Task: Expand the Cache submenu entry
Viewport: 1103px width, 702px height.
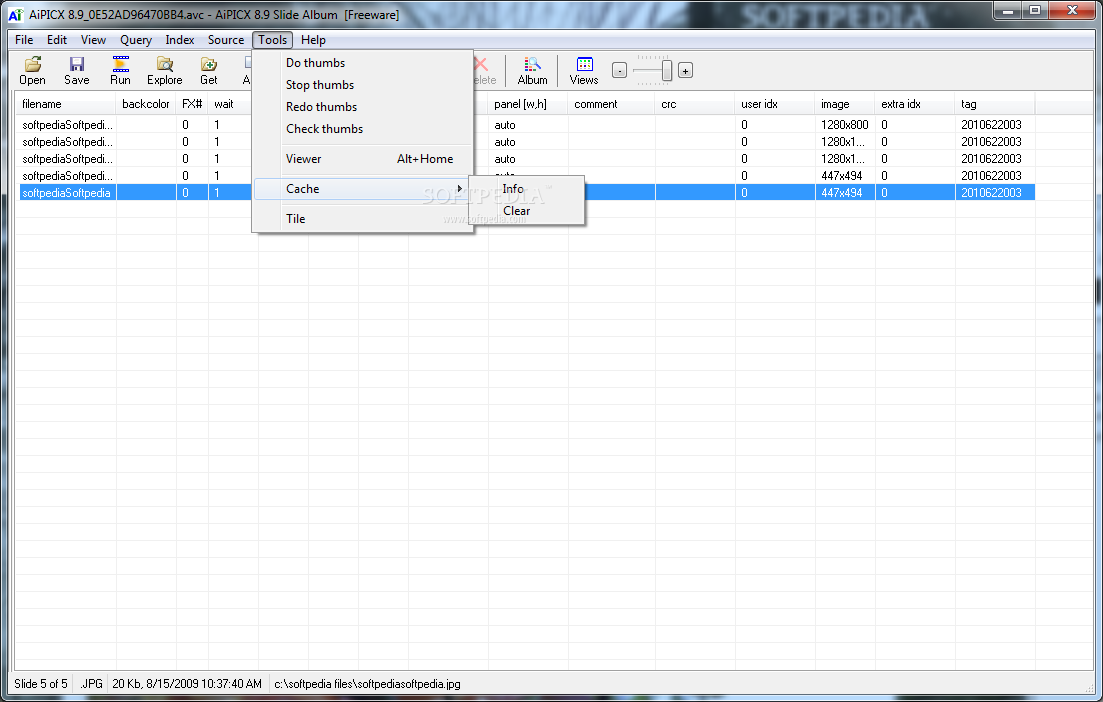Action: [x=363, y=189]
